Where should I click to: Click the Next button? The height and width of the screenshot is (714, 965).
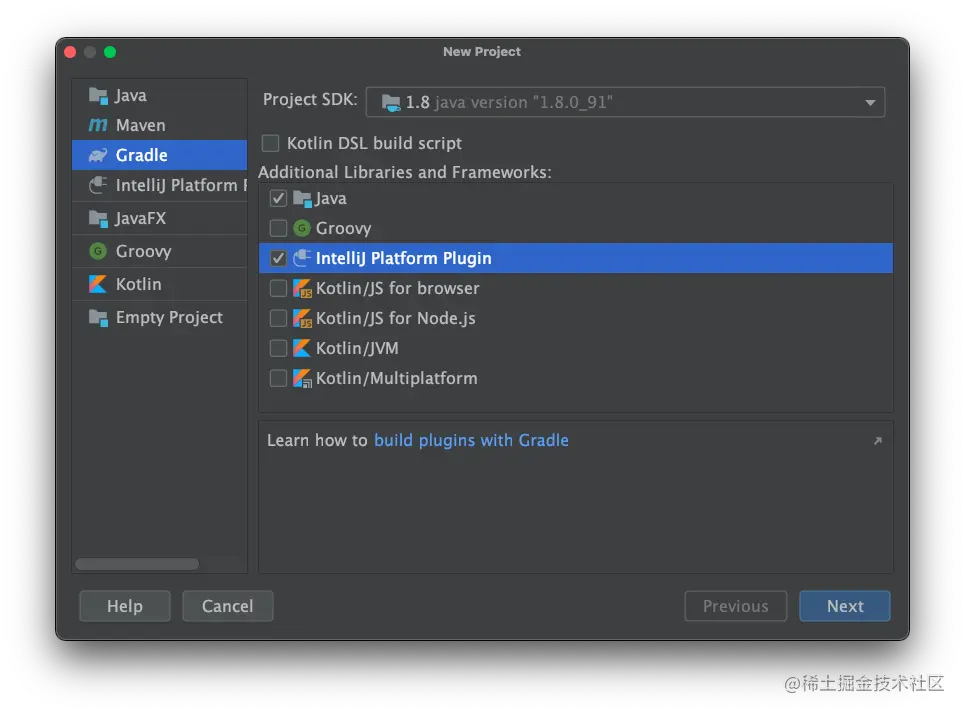coord(845,606)
